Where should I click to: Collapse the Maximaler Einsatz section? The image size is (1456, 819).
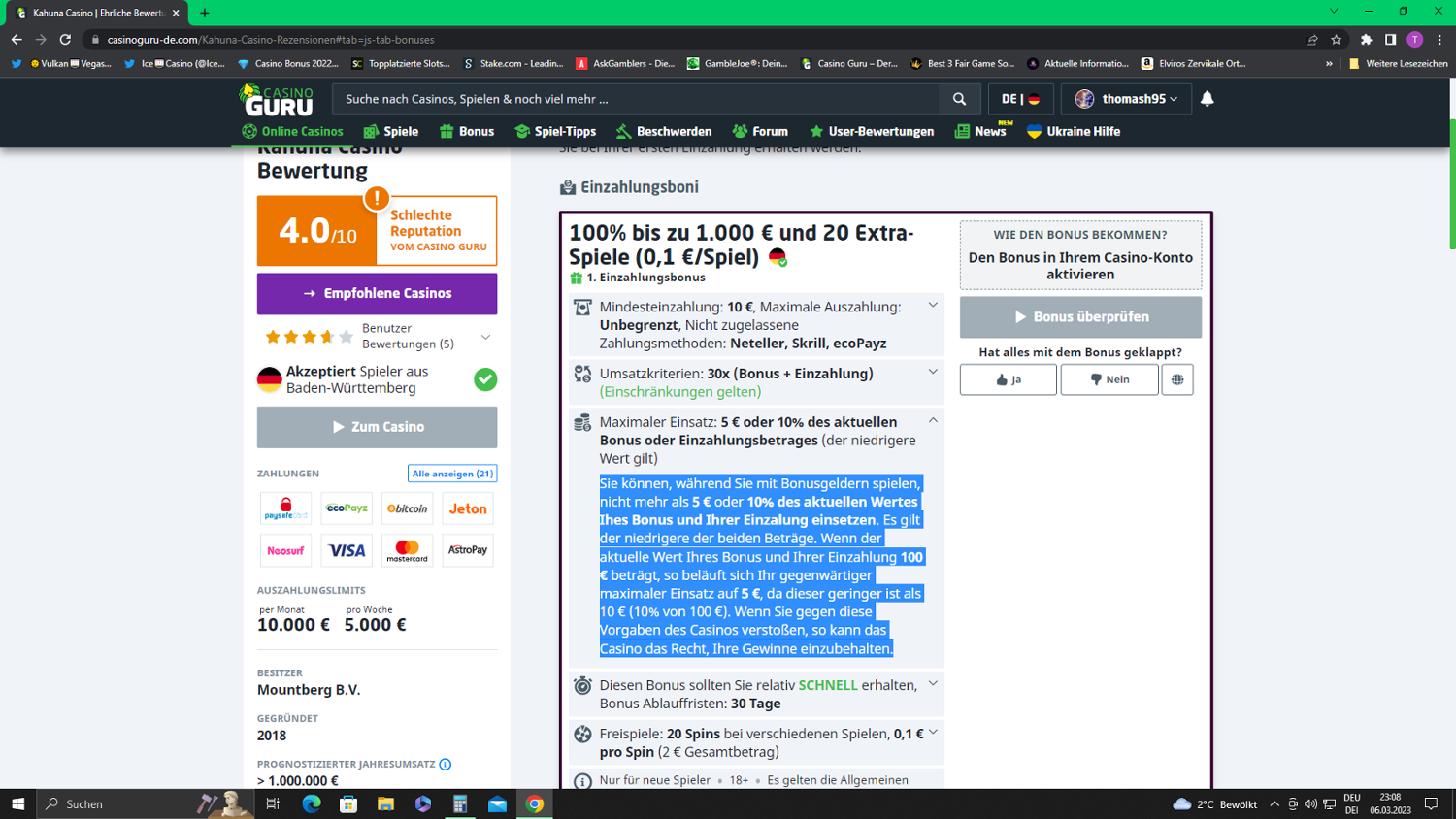pos(933,421)
